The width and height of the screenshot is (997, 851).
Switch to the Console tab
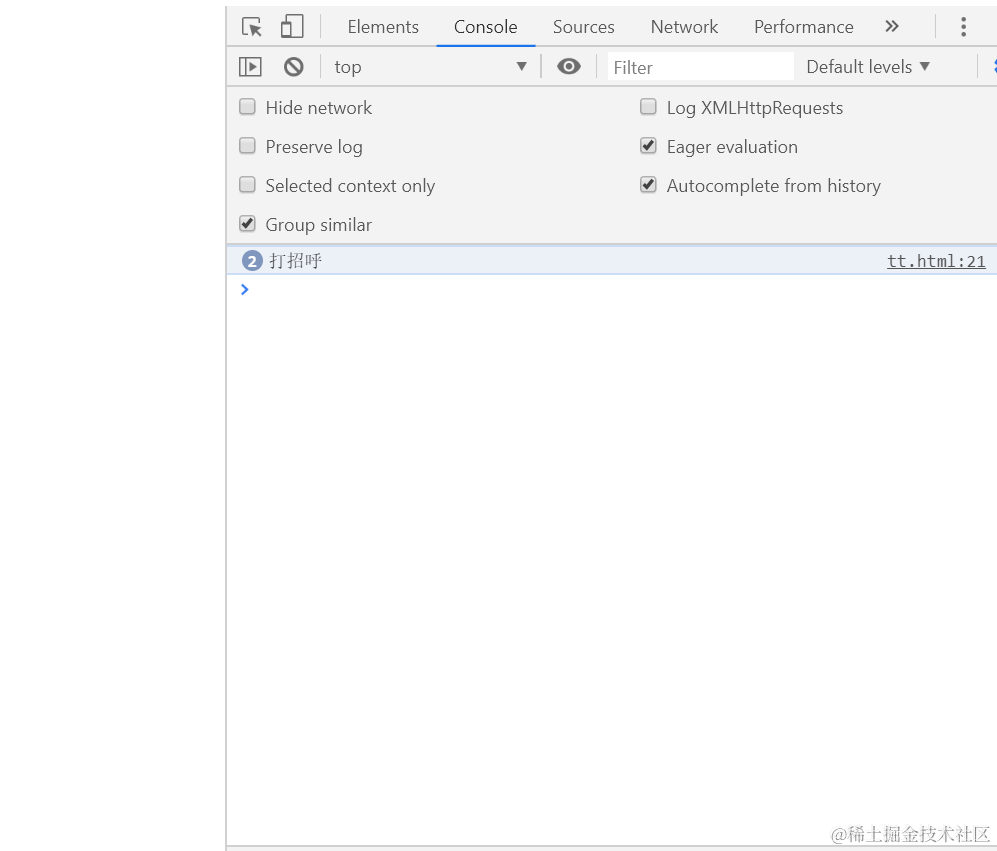coord(485,27)
